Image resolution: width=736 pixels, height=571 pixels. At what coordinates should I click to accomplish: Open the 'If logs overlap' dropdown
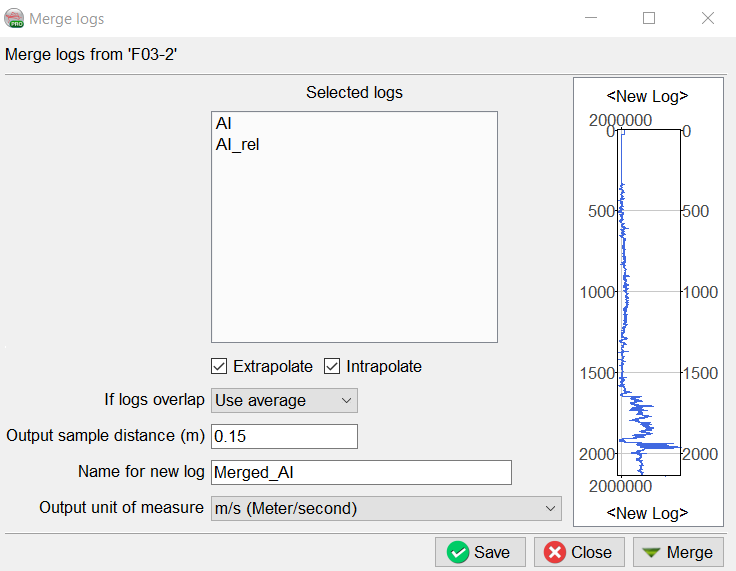pyautogui.click(x=284, y=400)
